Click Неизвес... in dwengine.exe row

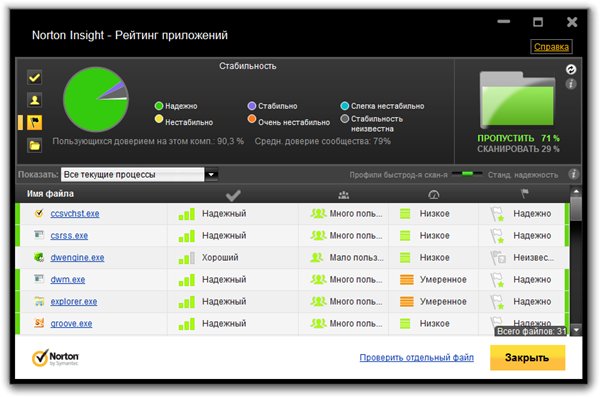point(533,258)
